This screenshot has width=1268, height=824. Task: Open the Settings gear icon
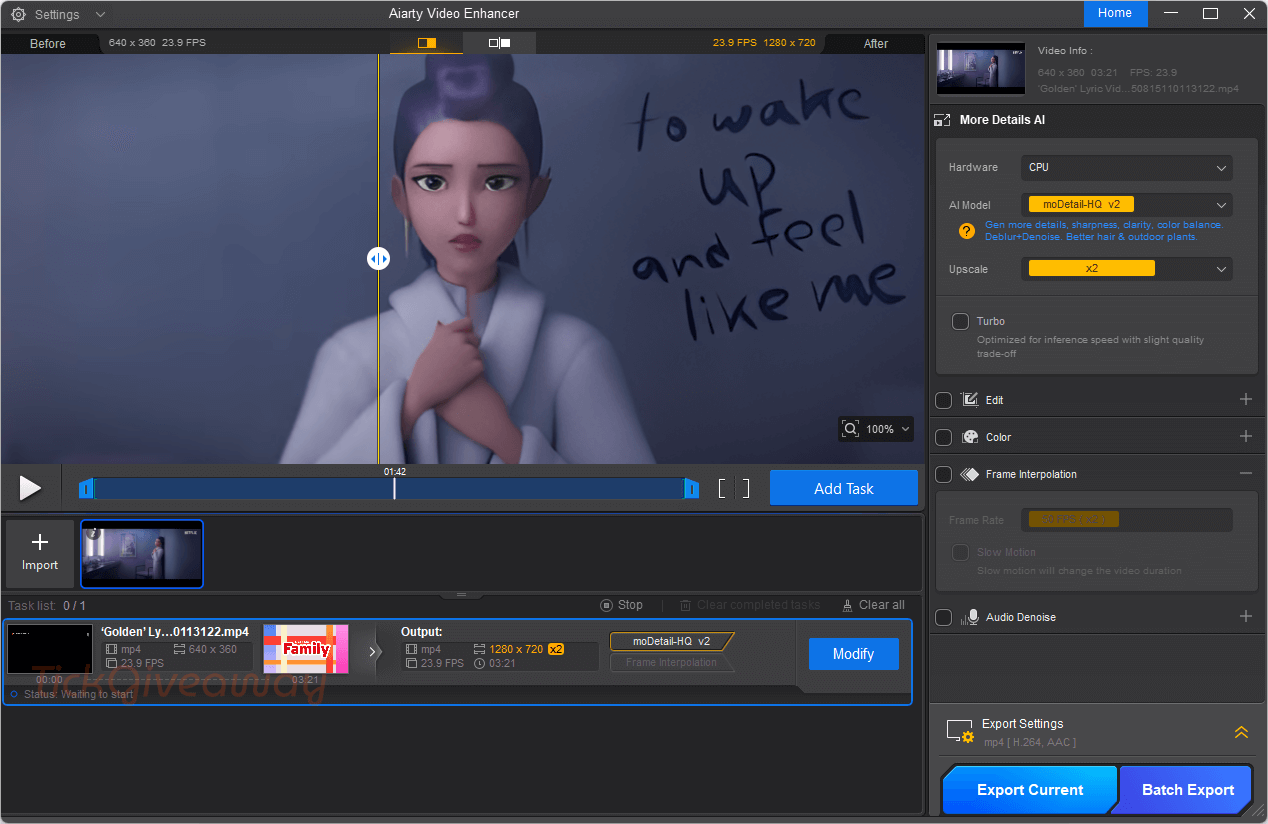[18, 14]
